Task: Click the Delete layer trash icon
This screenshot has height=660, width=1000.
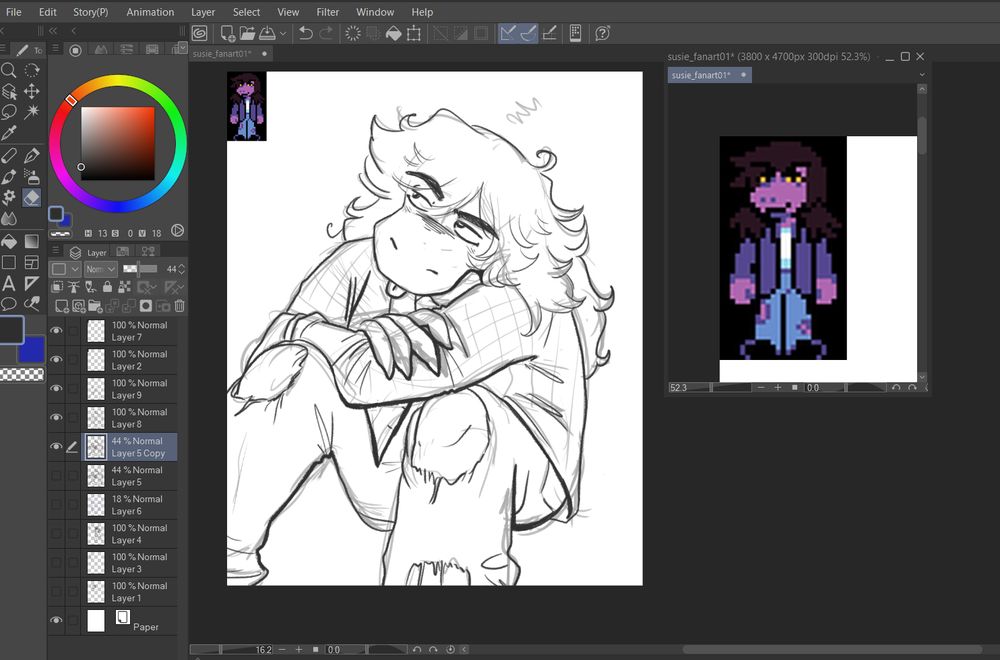Action: coord(180,306)
